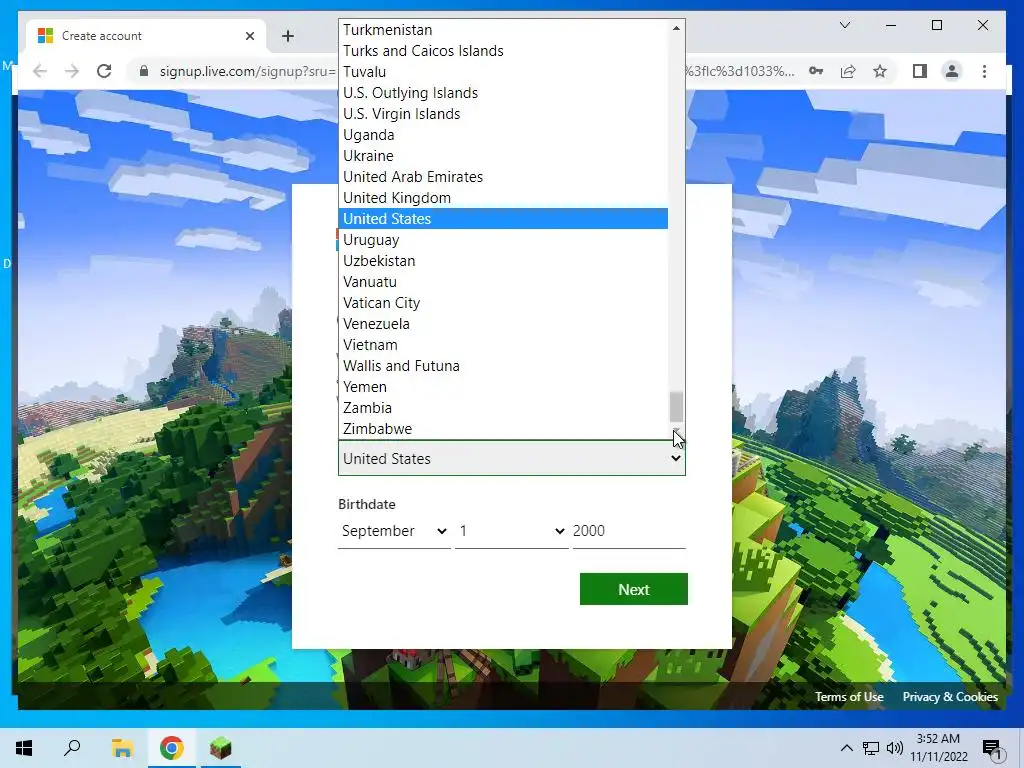1024x768 pixels.
Task: Open Chrome profile avatar
Action: click(x=952, y=71)
